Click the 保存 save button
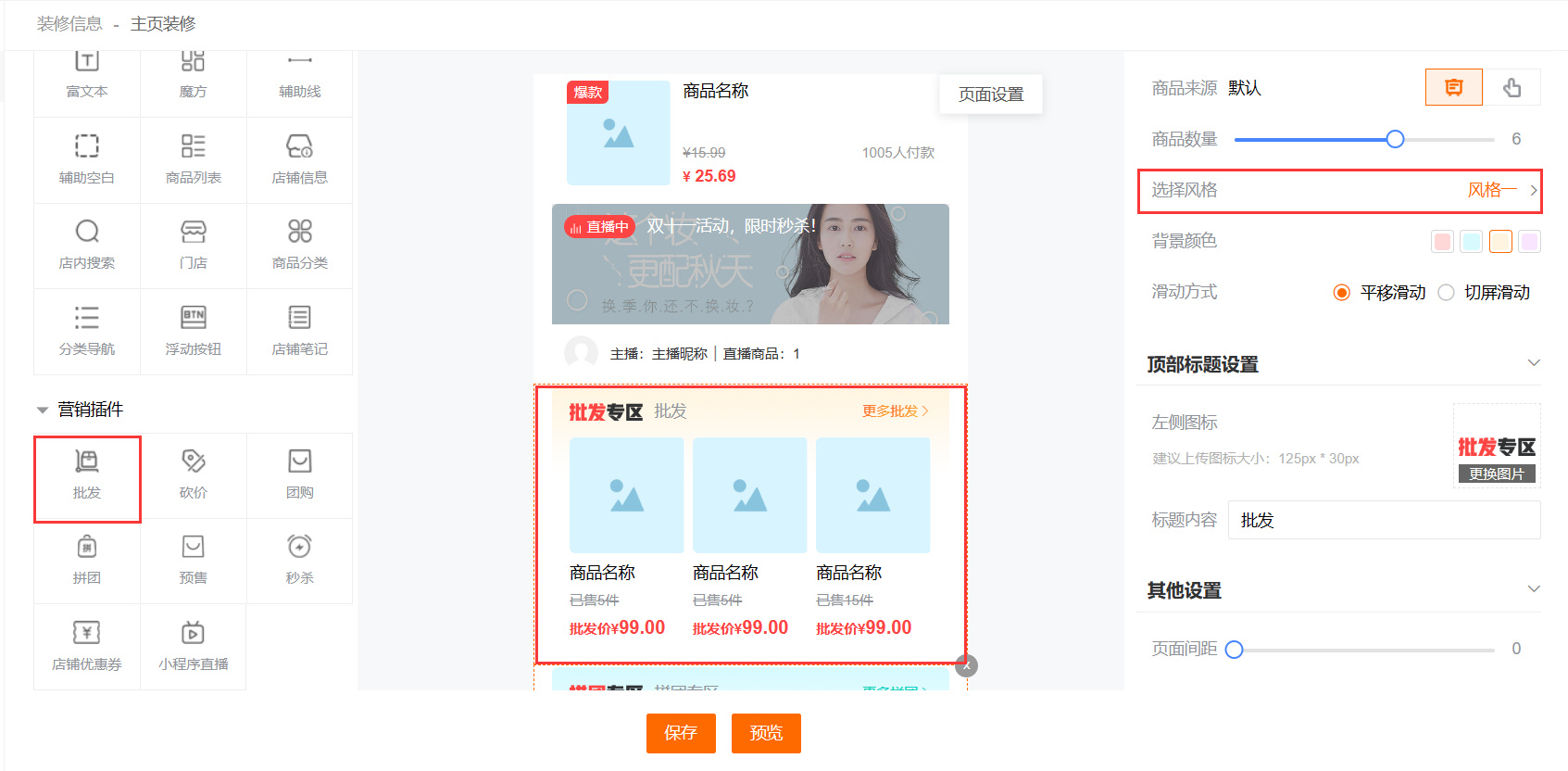The image size is (1568, 771). pyautogui.click(x=681, y=733)
